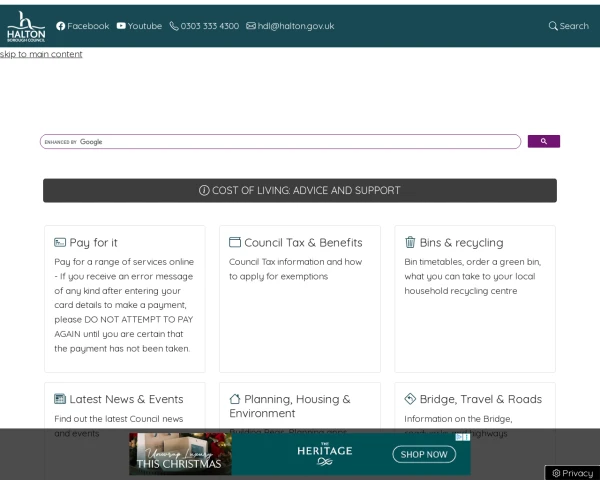The height and width of the screenshot is (480, 600).
Task: Click the Pay for it card icon
Action: click(60, 242)
